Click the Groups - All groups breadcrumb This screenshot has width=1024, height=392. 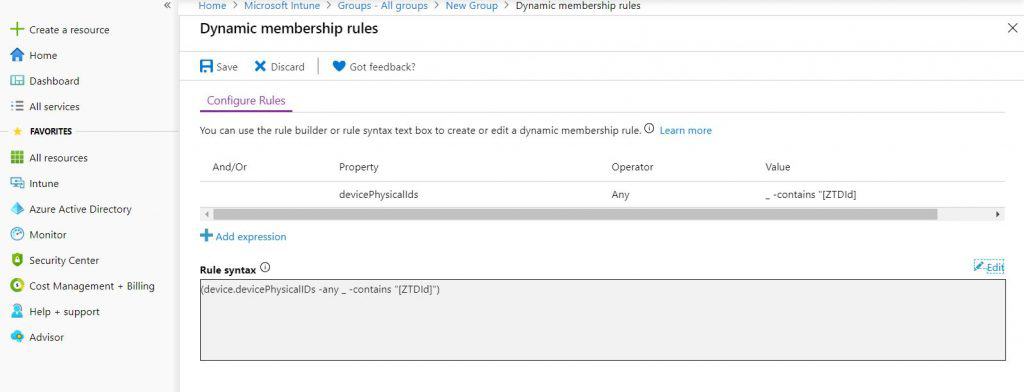383,6
